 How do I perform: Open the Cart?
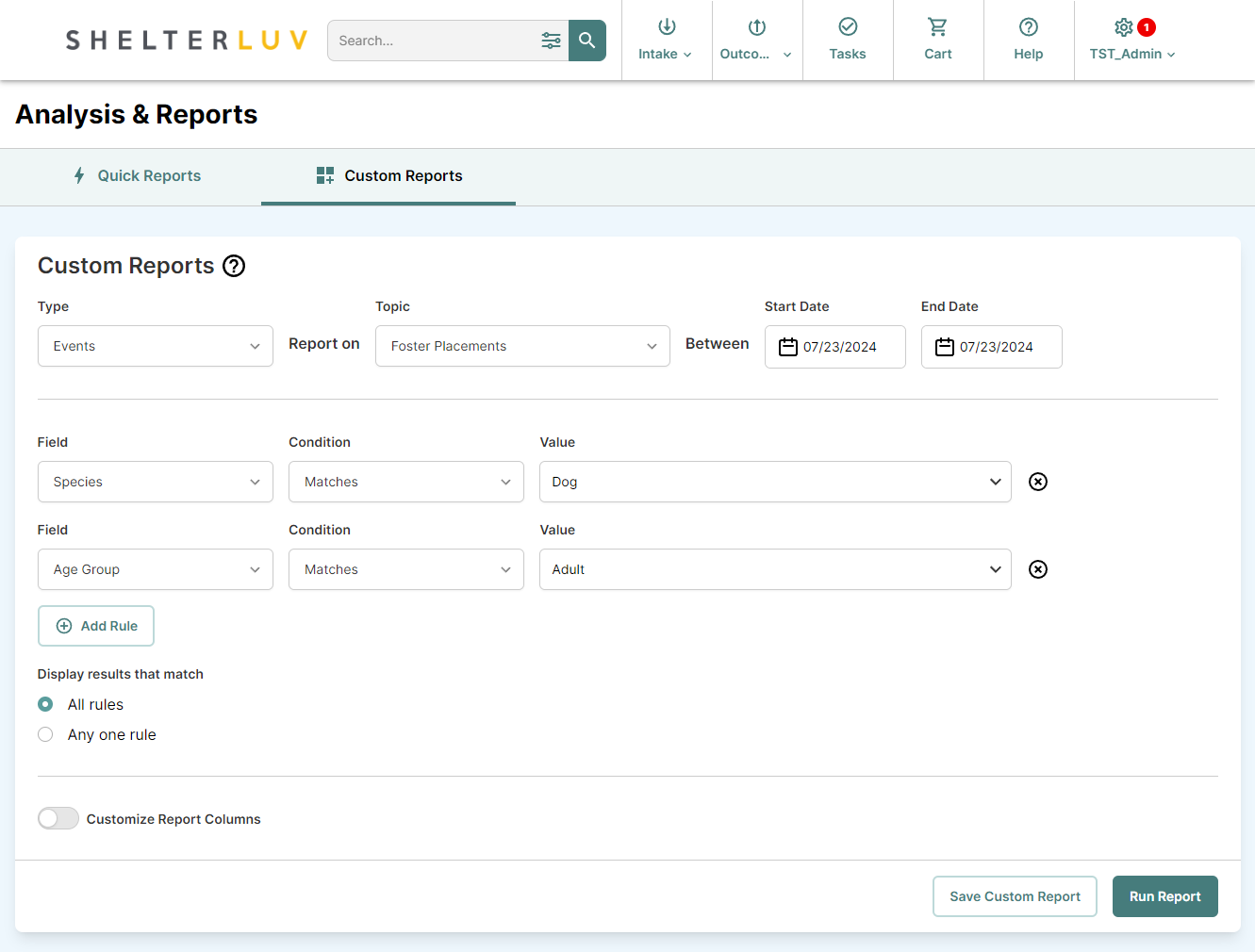938,41
